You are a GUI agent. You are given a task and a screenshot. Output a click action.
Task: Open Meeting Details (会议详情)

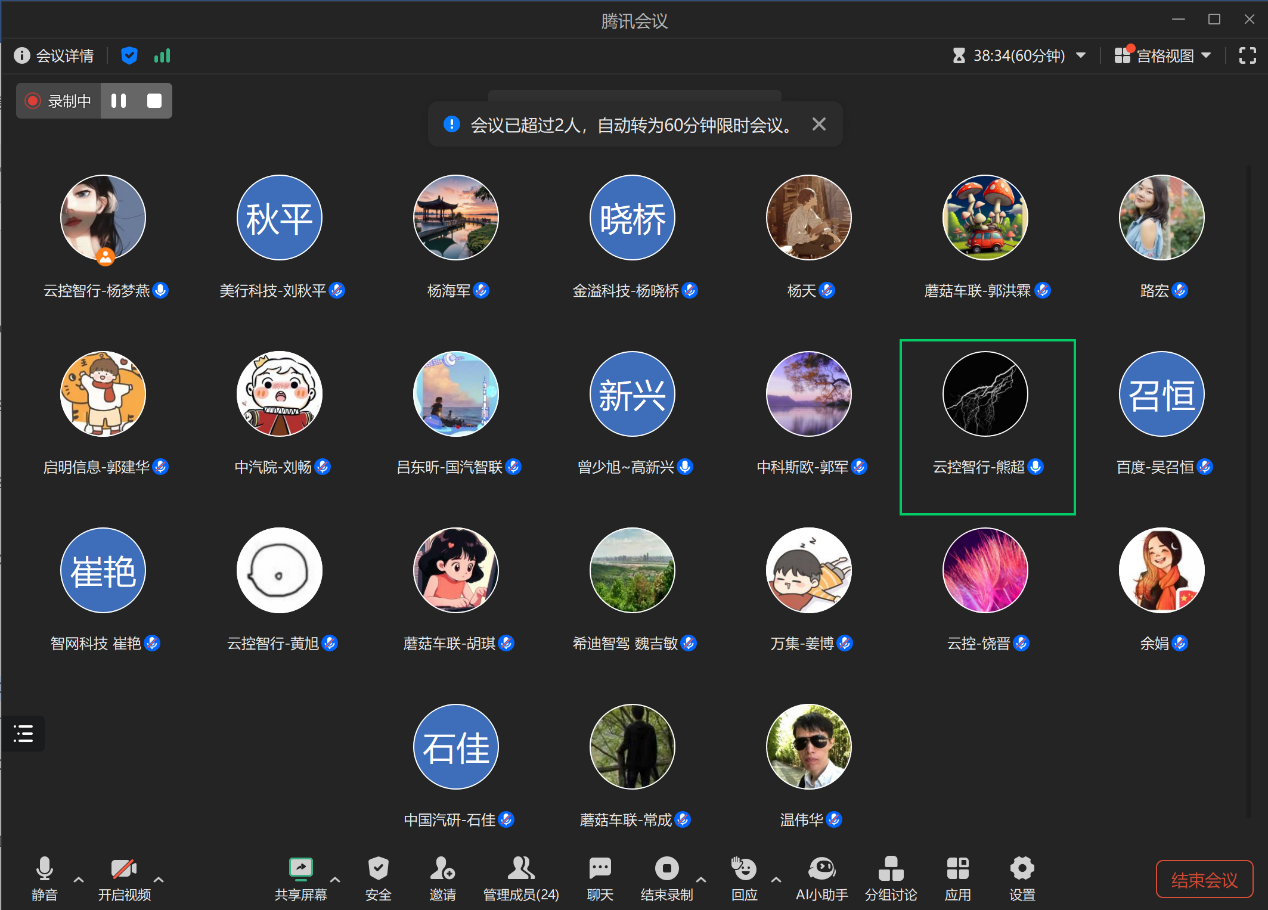click(55, 56)
